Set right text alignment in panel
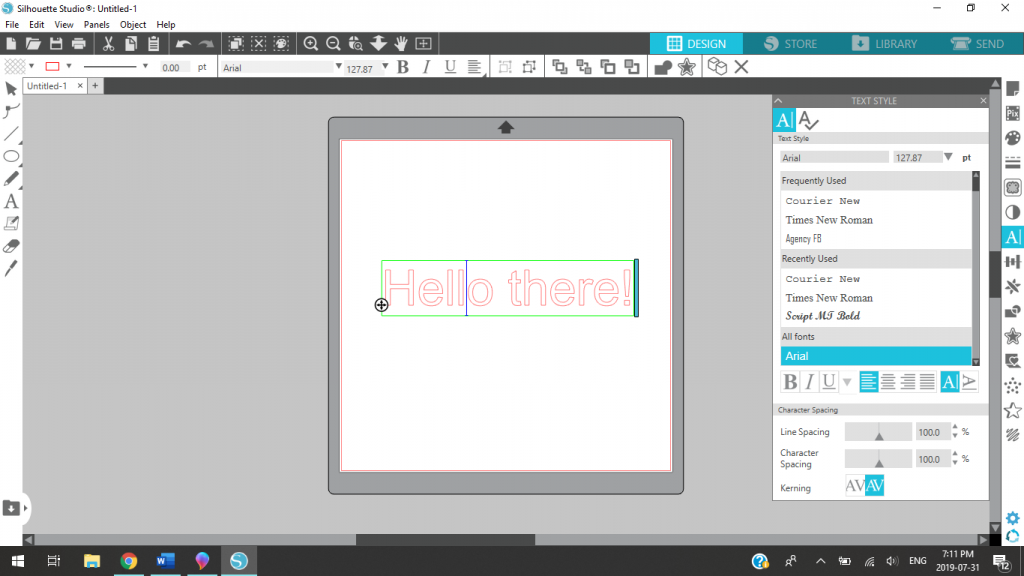The width and height of the screenshot is (1024, 576). pos(907,381)
